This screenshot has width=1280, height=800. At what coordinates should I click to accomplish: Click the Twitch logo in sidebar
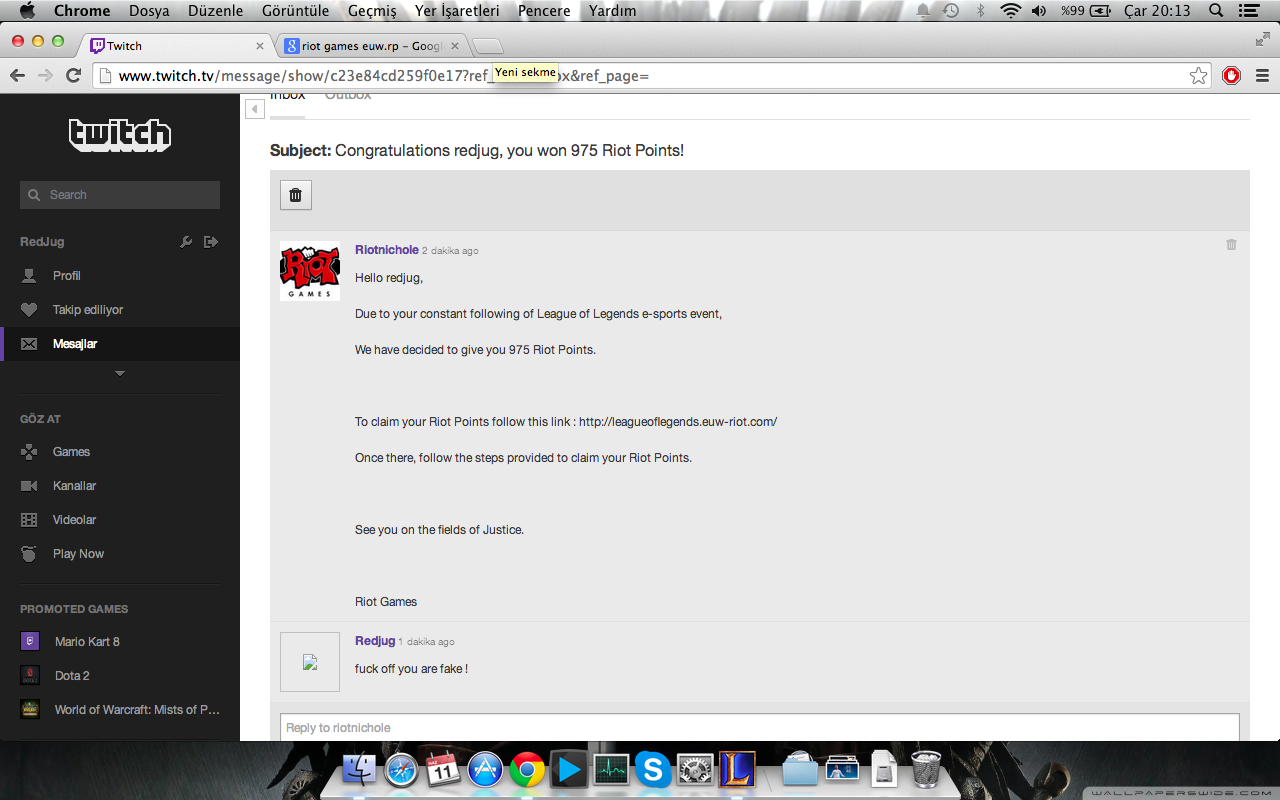120,134
